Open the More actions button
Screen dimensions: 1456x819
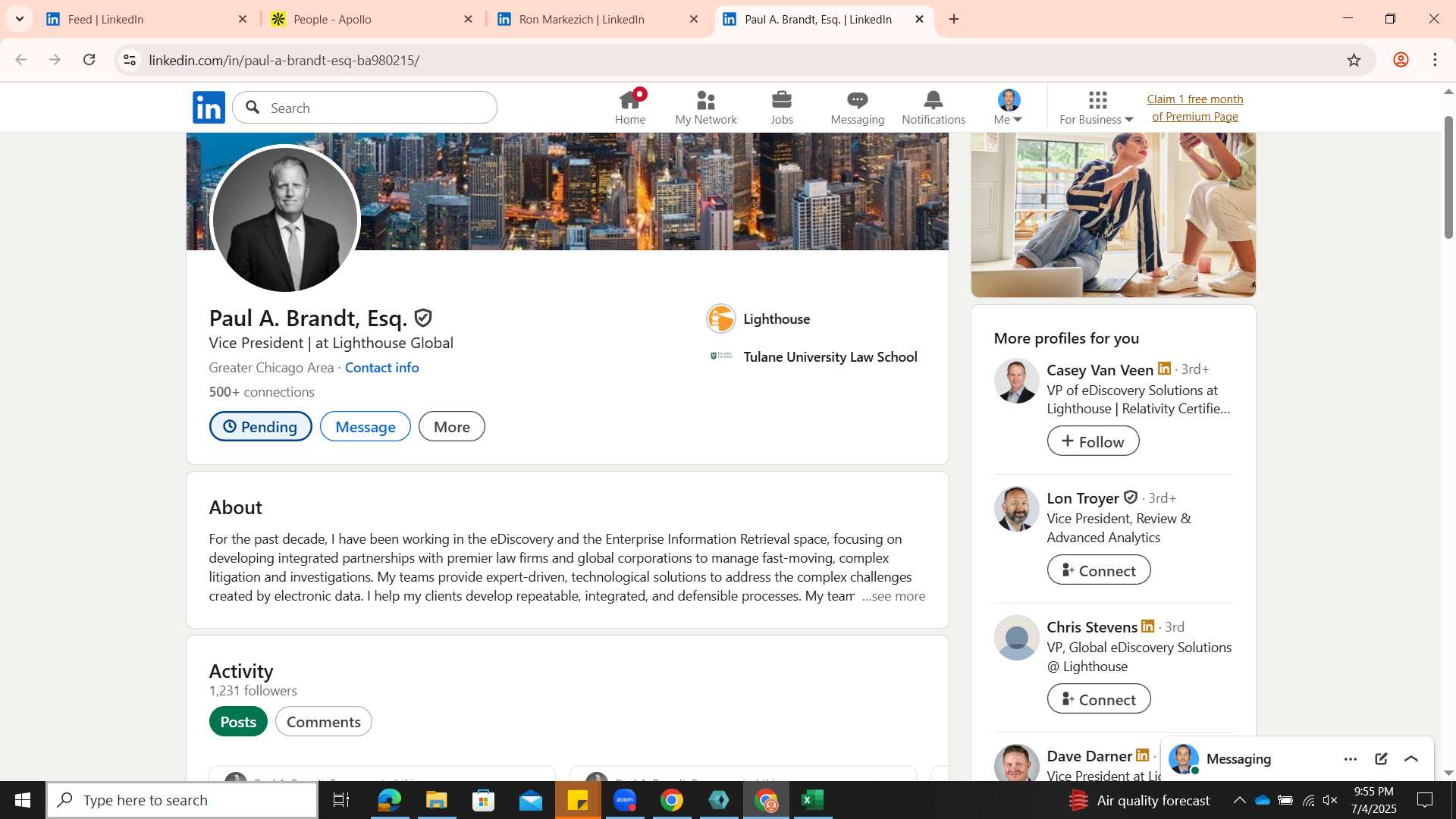tap(452, 427)
